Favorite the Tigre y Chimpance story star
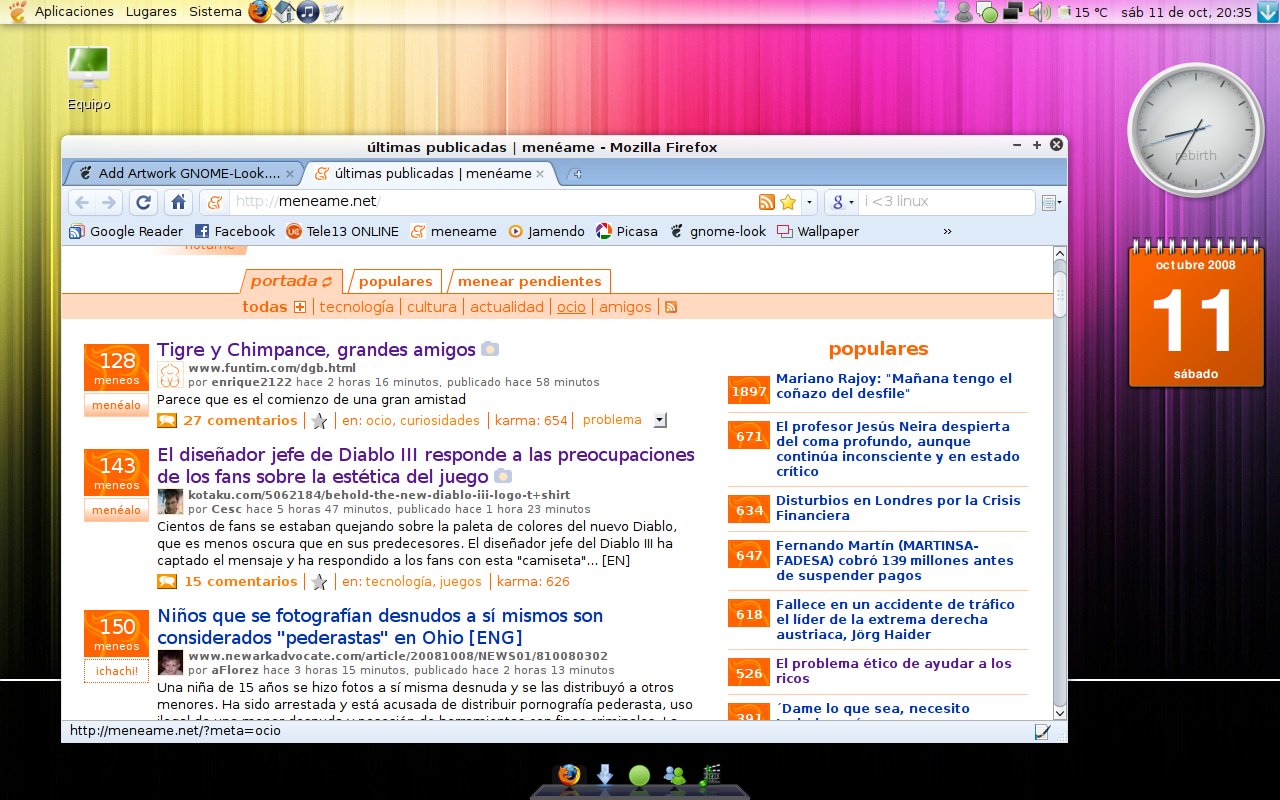 [x=319, y=421]
